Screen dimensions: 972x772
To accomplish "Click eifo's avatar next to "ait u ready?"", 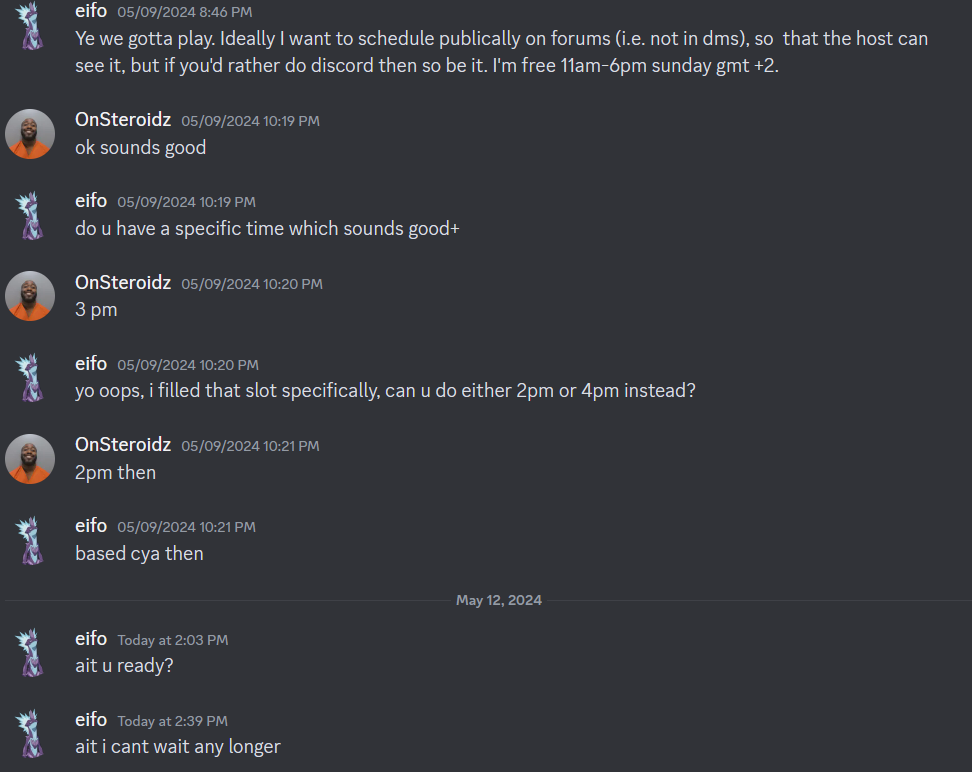I will point(30,652).
